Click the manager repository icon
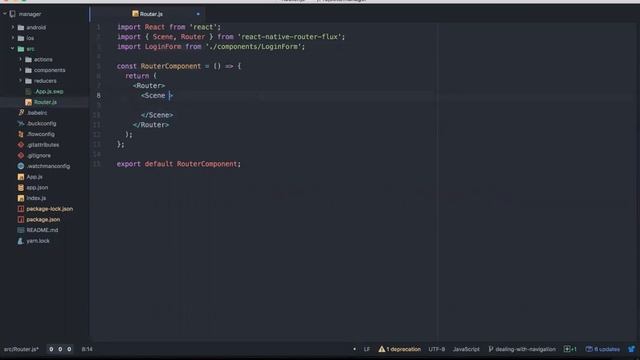This screenshot has width=640, height=360. [13, 14]
